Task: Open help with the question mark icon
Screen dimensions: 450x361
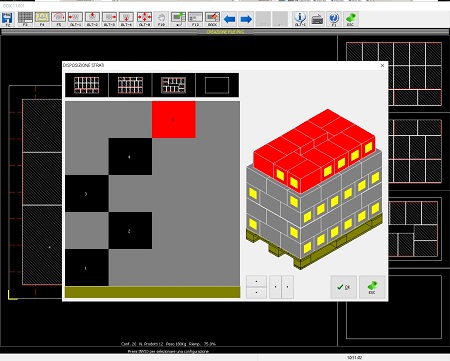Action: click(334, 19)
